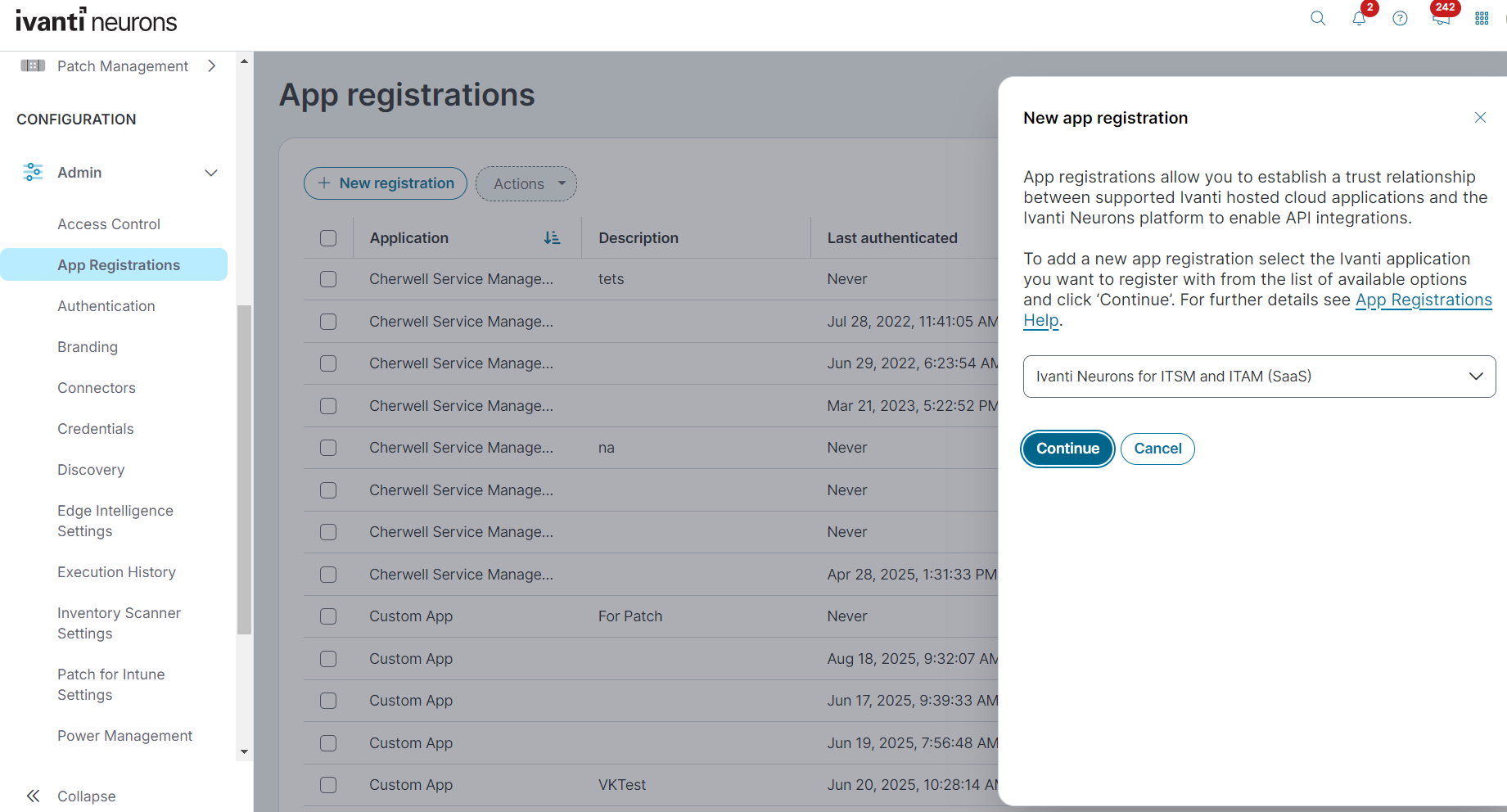Open the App Registrations Help link
This screenshot has height=812, width=1507.
click(1424, 300)
